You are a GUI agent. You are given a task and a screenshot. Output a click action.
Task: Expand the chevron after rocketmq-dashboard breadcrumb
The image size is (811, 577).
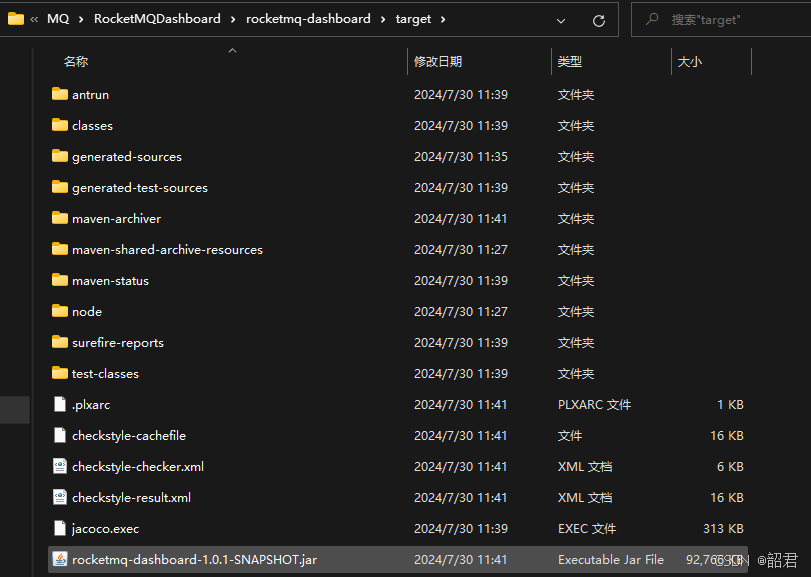coord(383,19)
